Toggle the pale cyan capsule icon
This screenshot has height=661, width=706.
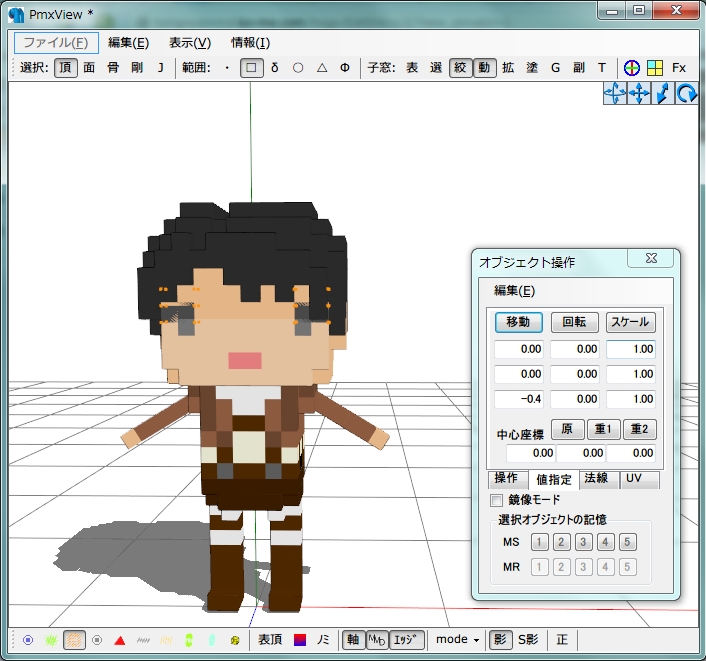tap(212, 640)
